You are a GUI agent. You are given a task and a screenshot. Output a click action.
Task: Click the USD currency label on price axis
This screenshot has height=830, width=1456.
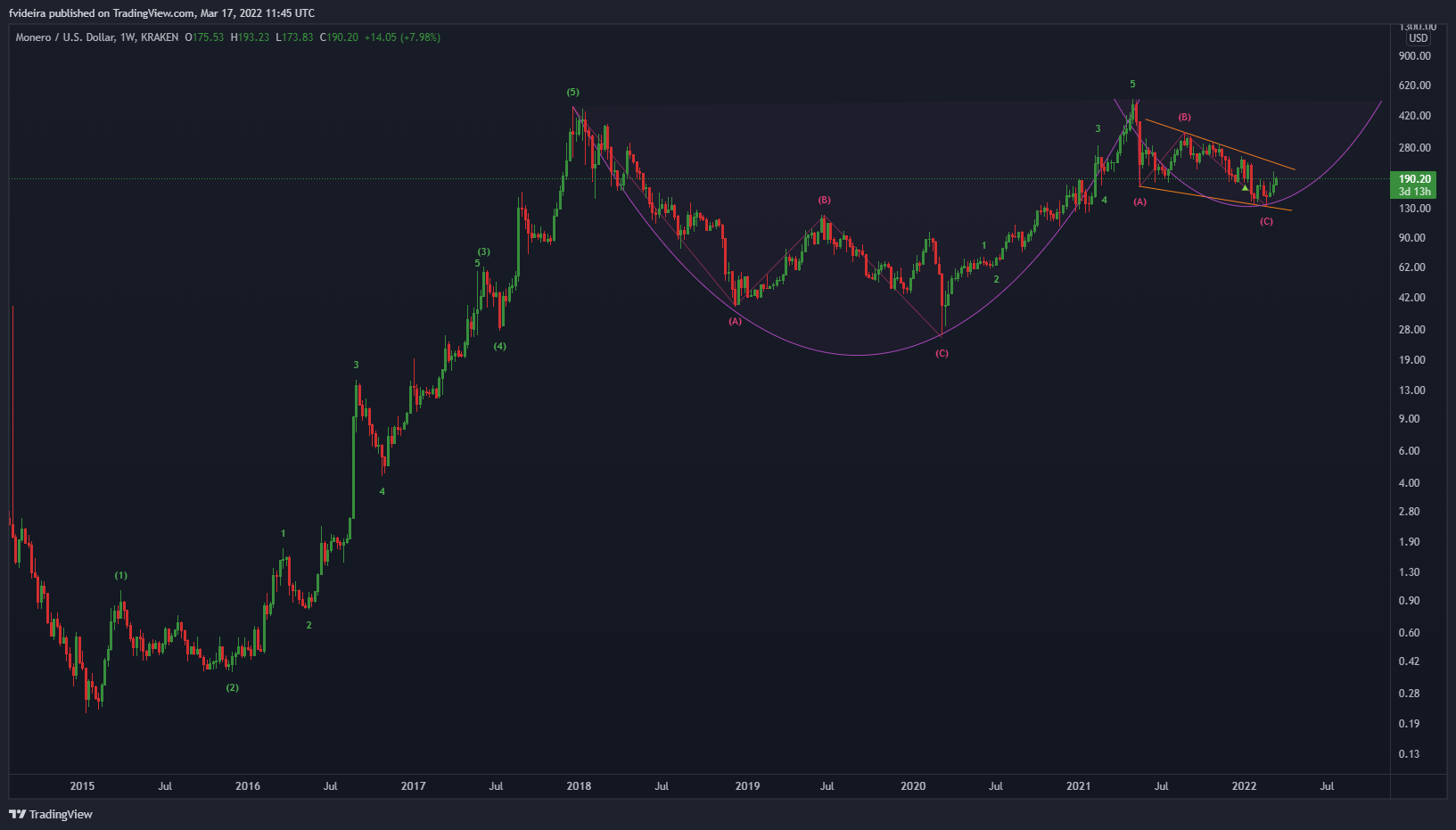pos(1418,38)
